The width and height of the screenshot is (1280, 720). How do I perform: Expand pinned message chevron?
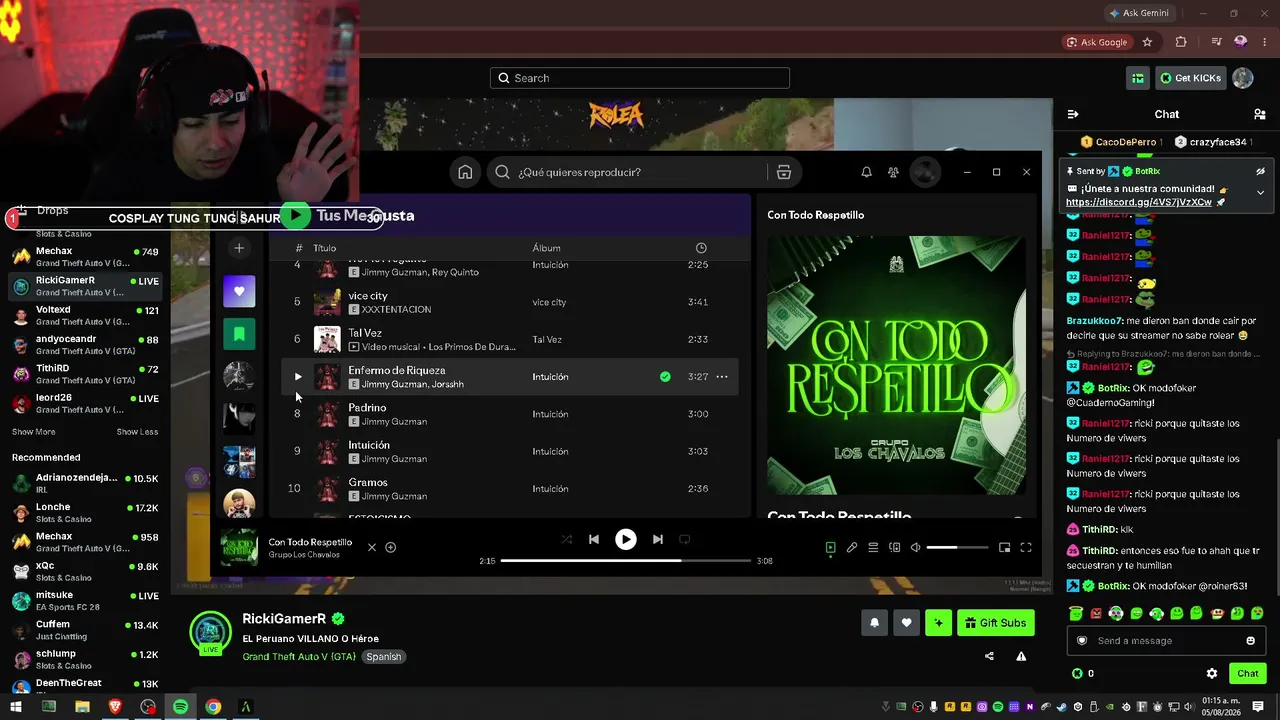[x=1261, y=192]
